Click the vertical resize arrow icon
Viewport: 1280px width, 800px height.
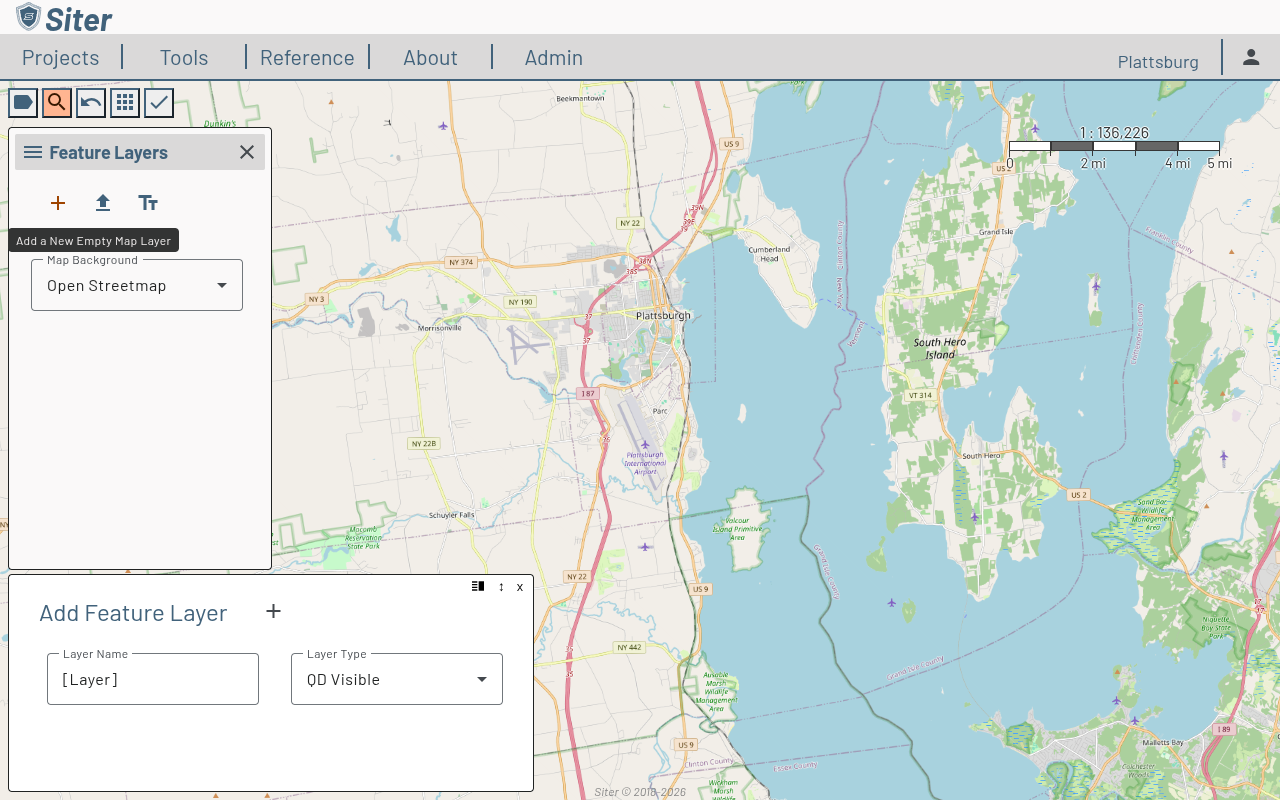point(500,587)
